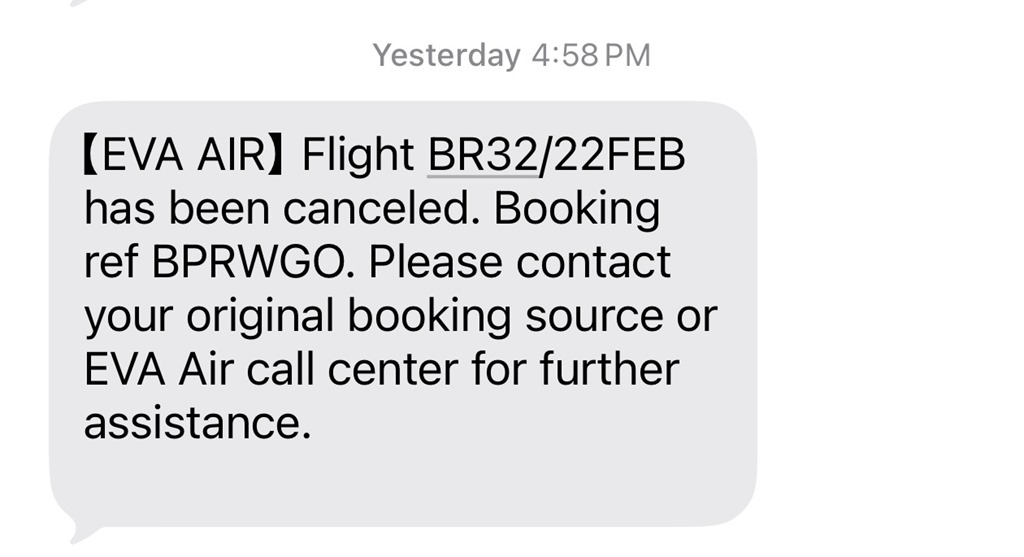
Task: Click the 22FEB date text
Action: click(614, 157)
